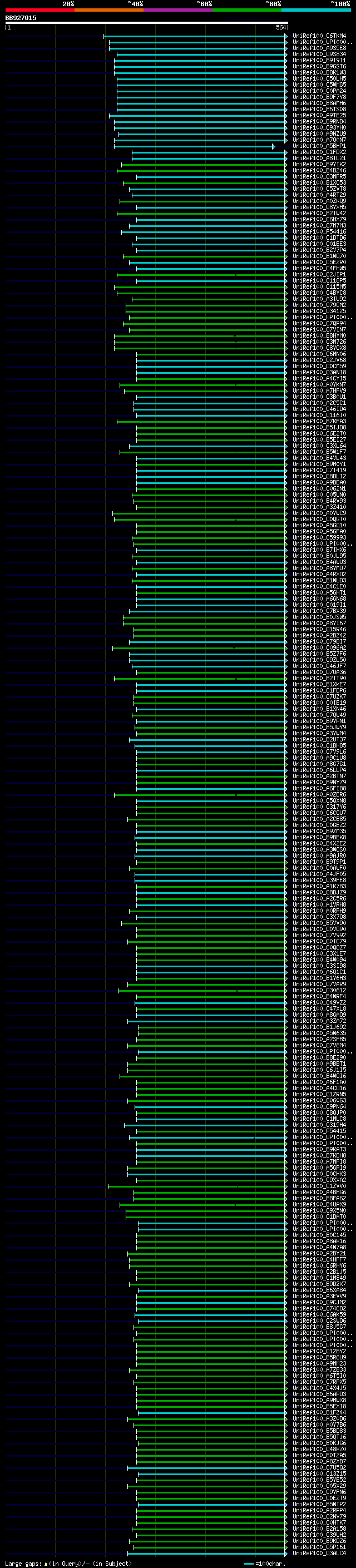Image resolution: width=356 pixels, height=1568 pixels.
Task: Select the UniRef100_Q93YH0 entry
Action: pyautogui.click(x=319, y=127)
